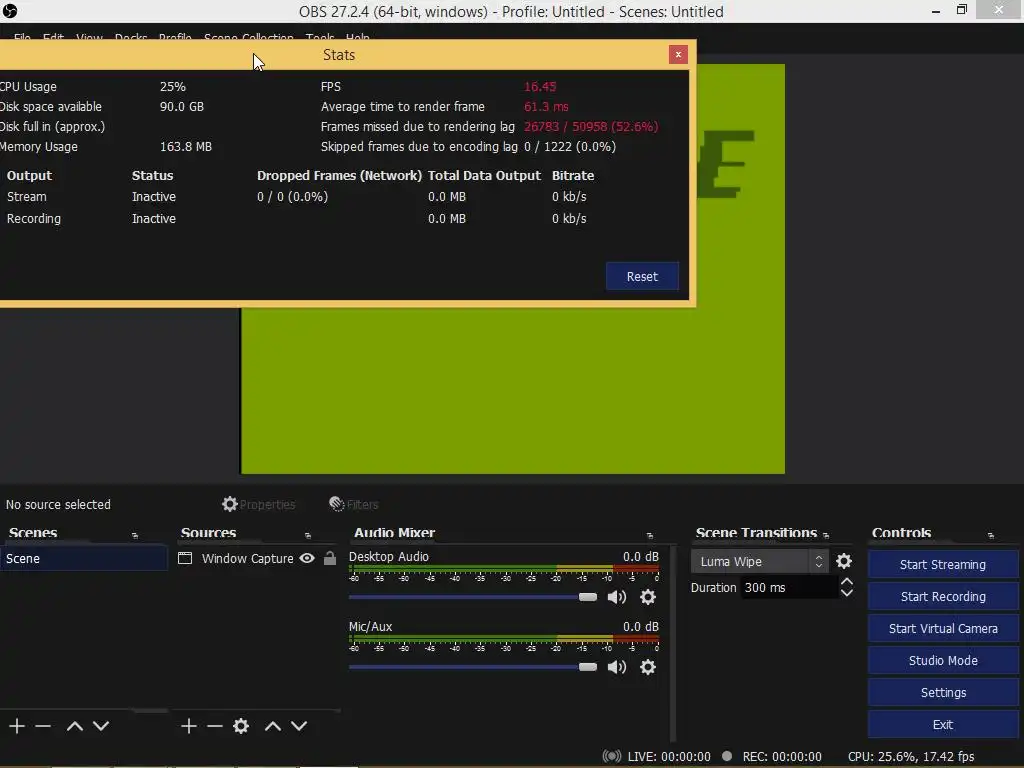1024x768 pixels.
Task: Adjust the Mic/Aux volume slider
Action: 473,667
